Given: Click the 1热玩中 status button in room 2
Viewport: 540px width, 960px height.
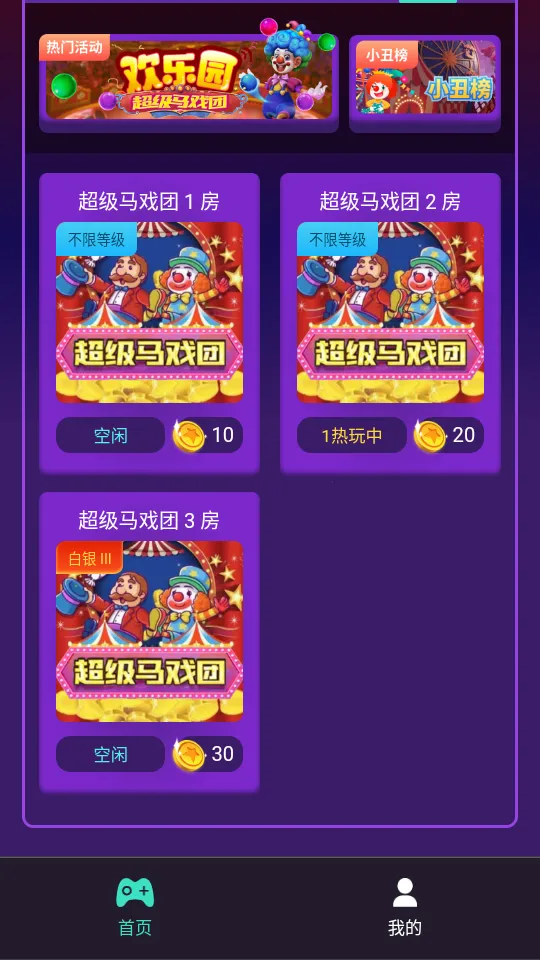Looking at the screenshot, I should point(352,435).
